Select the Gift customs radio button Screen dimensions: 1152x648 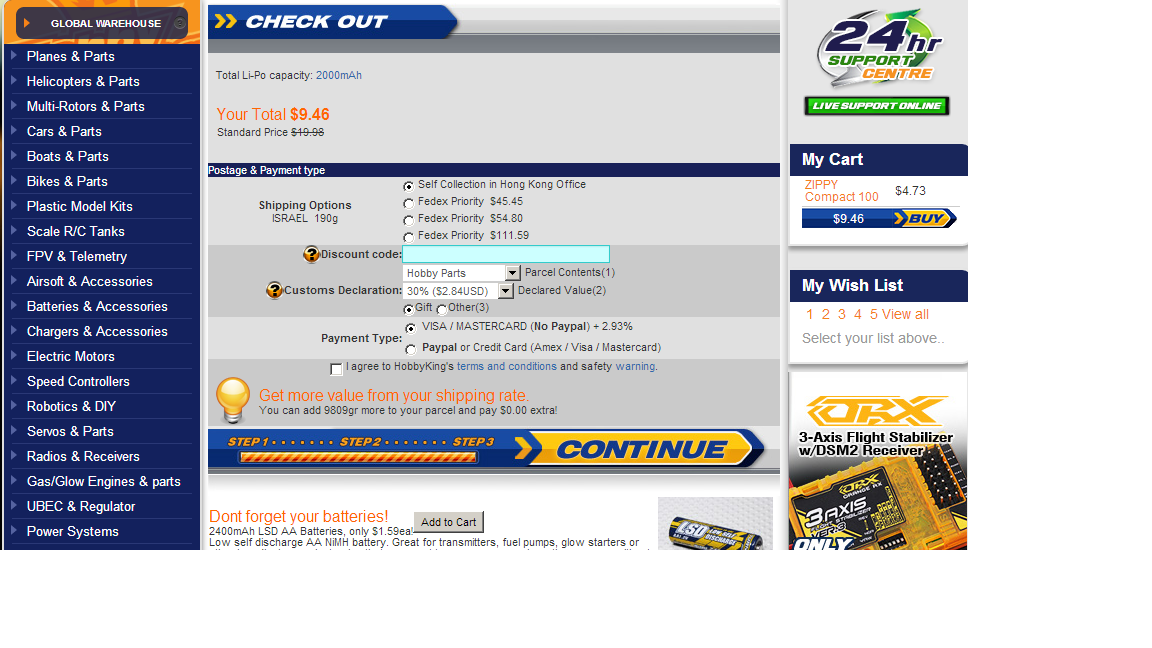[408, 309]
